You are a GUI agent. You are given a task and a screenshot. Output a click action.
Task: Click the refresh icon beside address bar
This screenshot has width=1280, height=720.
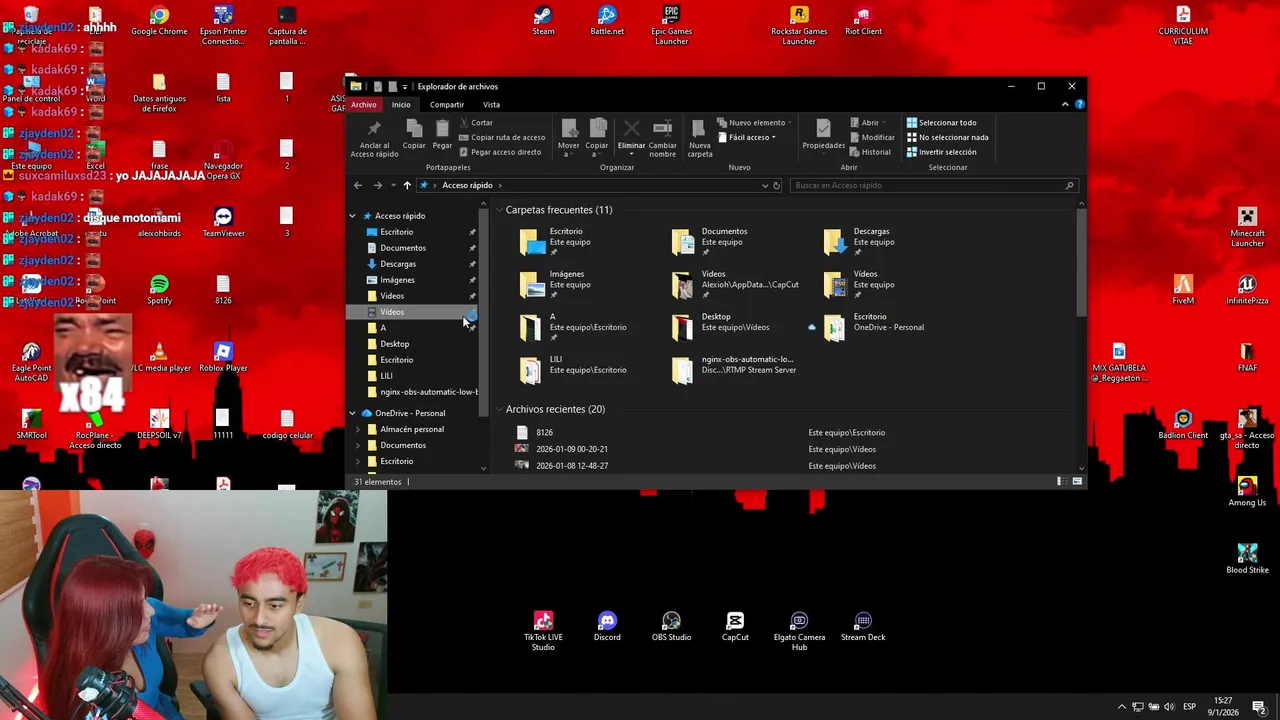point(776,185)
